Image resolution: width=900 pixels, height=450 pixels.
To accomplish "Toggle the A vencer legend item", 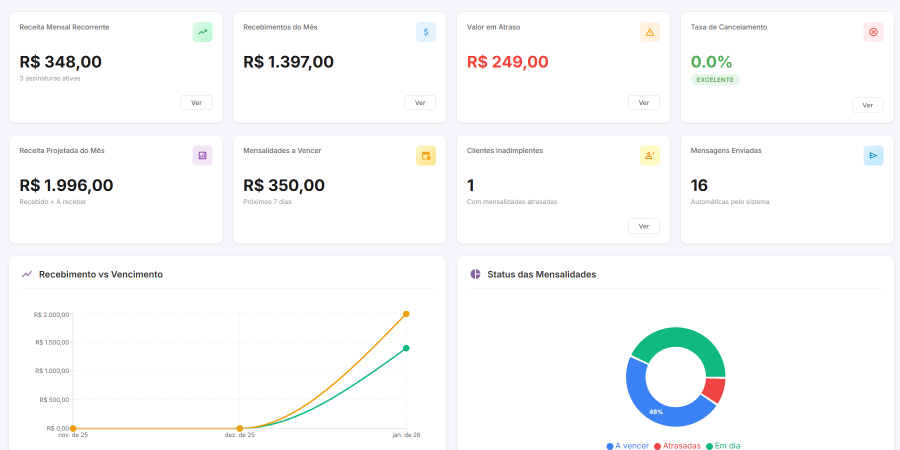I will click(x=628, y=445).
